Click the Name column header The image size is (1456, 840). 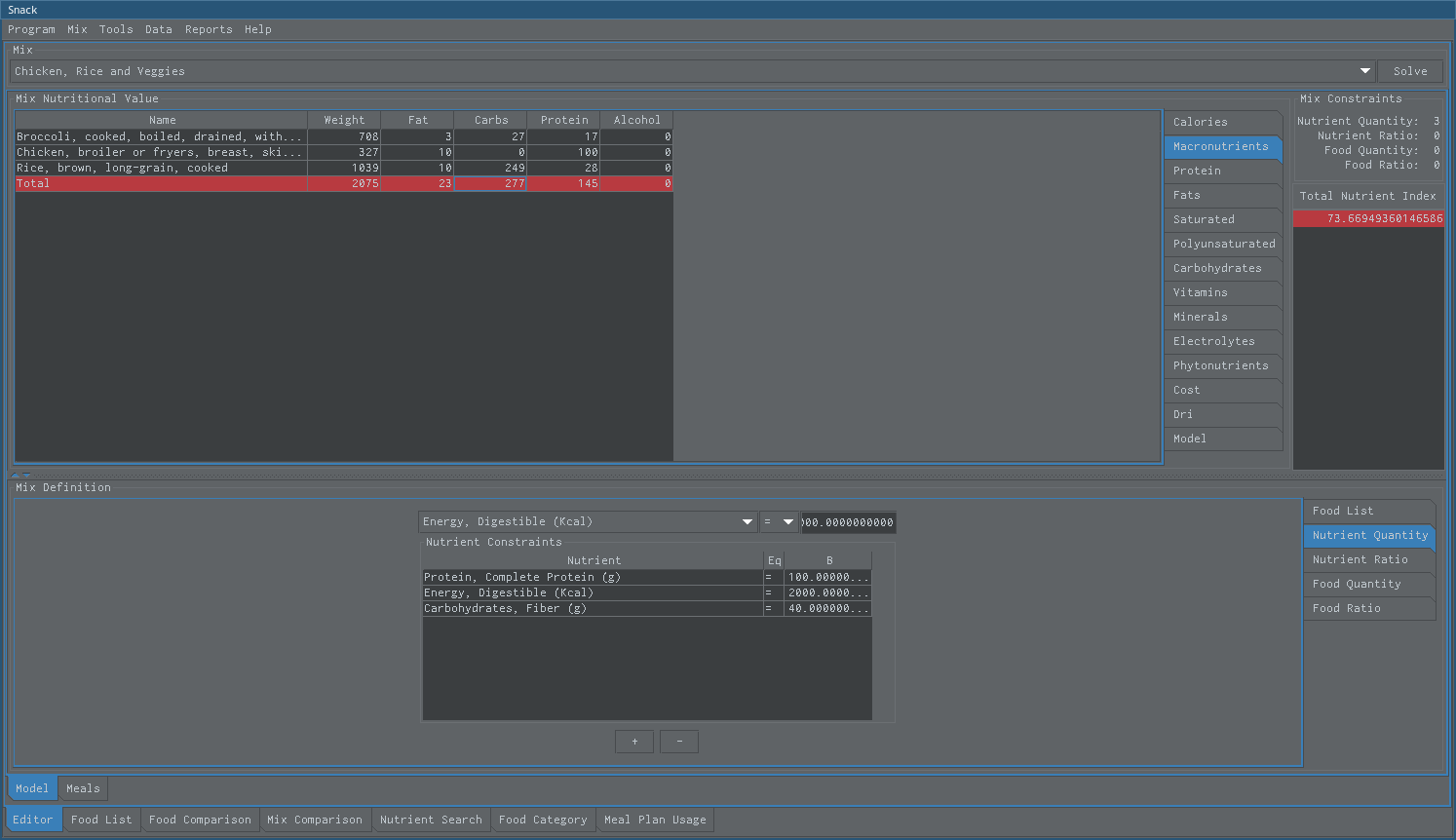click(162, 120)
